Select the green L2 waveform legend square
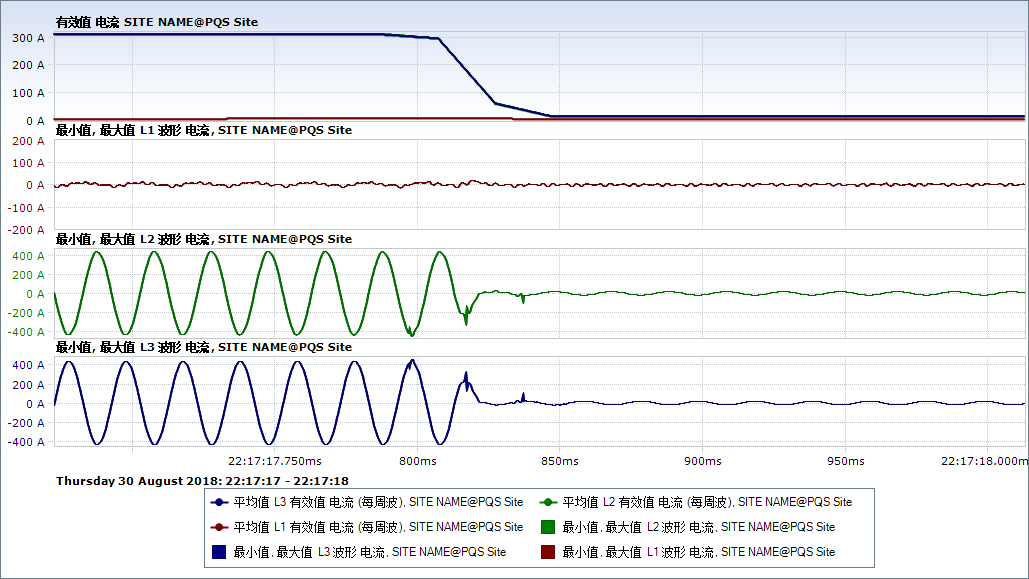1029x579 pixels. coord(547,527)
